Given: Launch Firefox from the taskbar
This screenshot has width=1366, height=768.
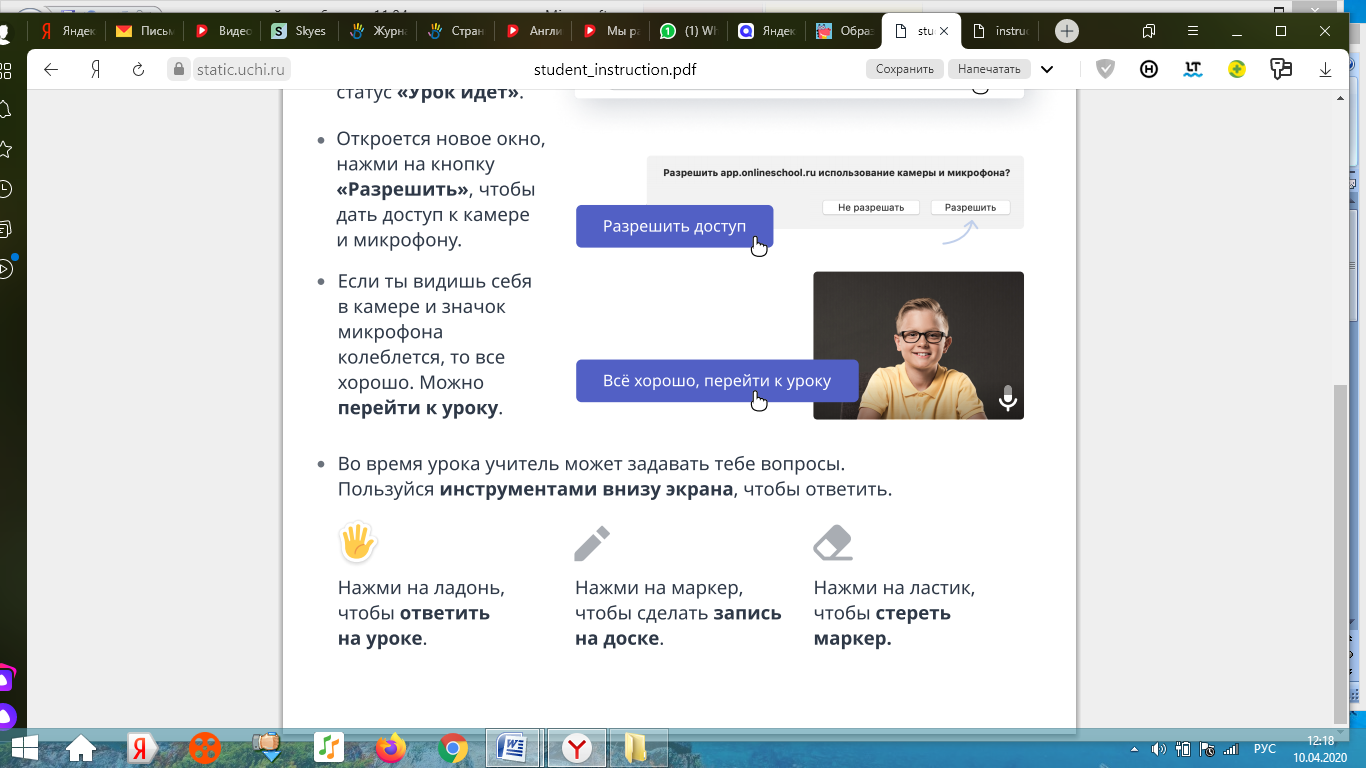Looking at the screenshot, I should (391, 747).
